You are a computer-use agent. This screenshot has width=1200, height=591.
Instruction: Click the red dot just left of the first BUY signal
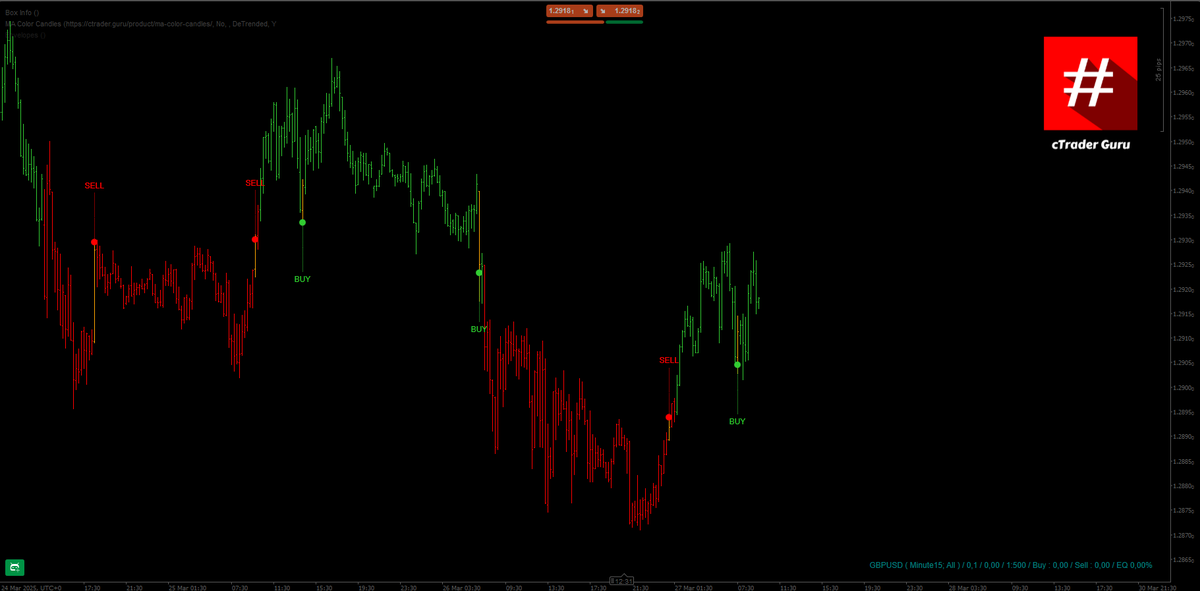tap(255, 239)
